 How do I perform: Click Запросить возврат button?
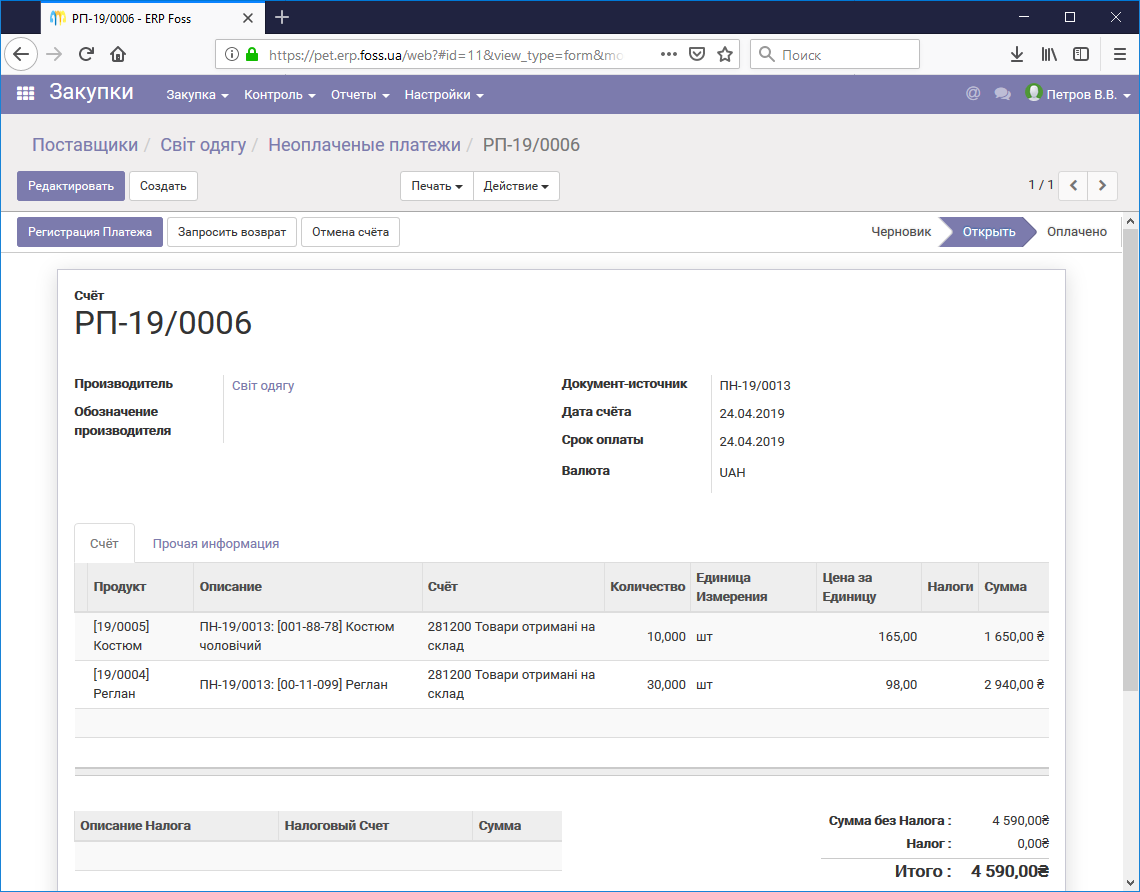coord(232,232)
